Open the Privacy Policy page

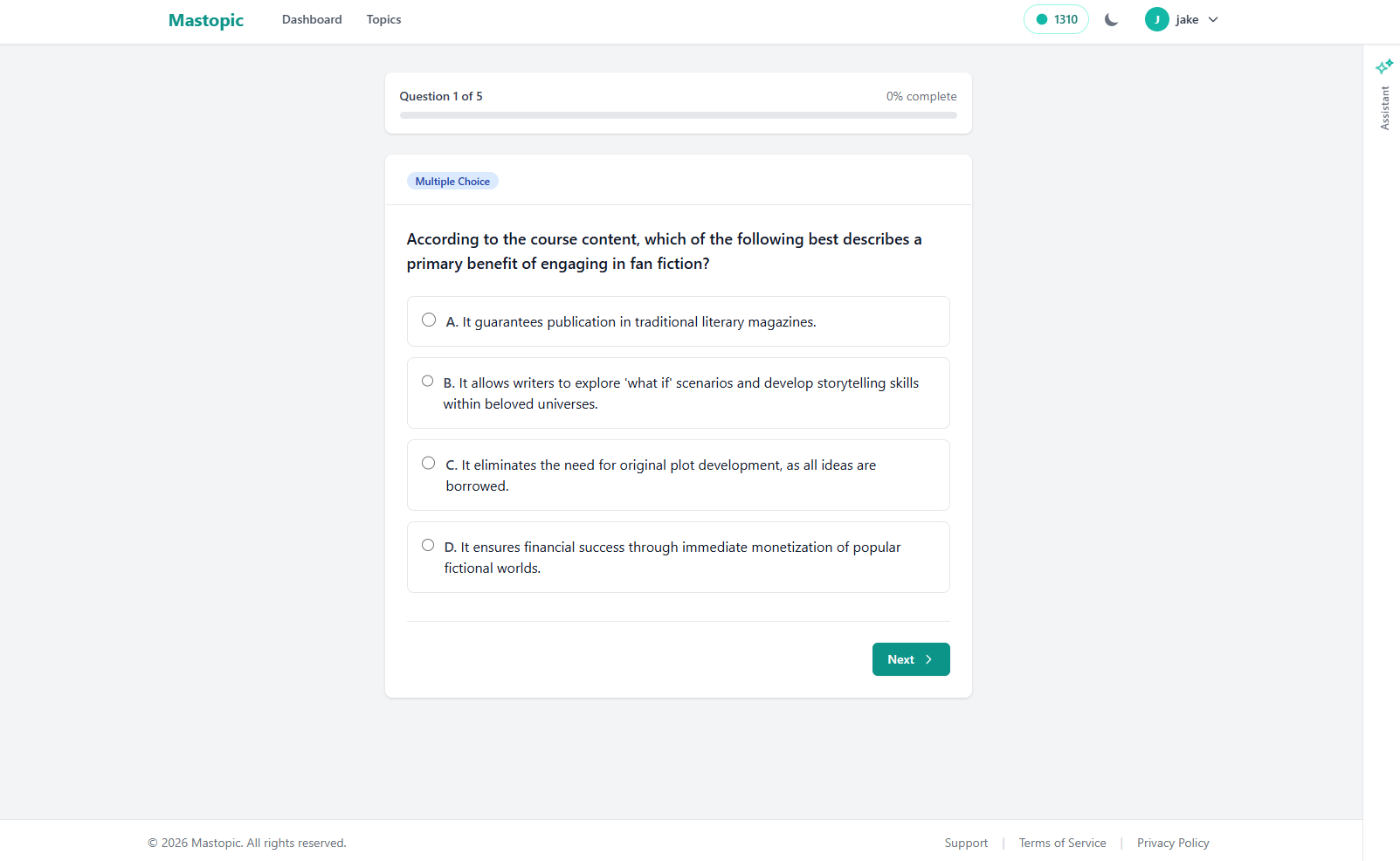pyautogui.click(x=1172, y=843)
